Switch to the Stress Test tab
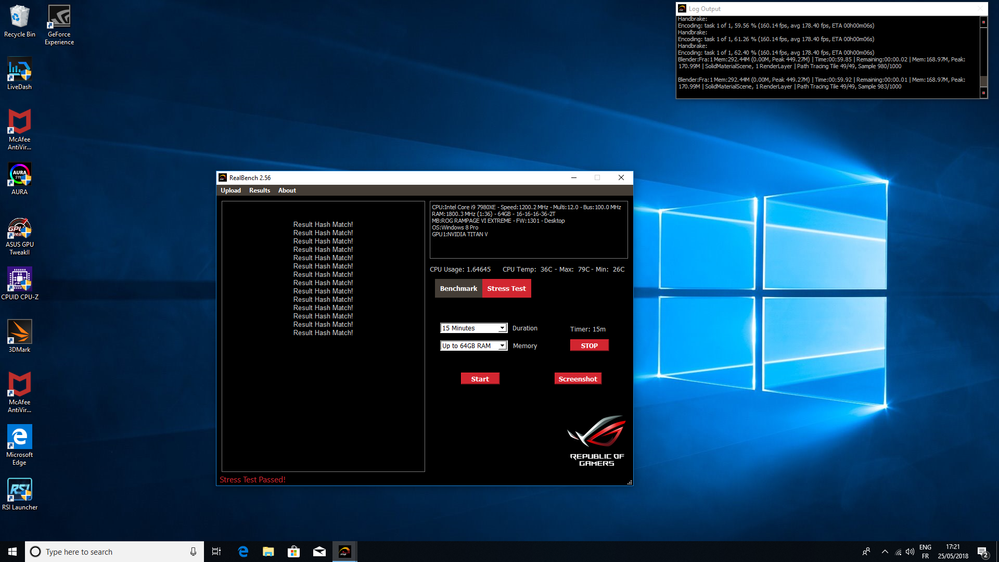999x562 pixels. pos(507,289)
